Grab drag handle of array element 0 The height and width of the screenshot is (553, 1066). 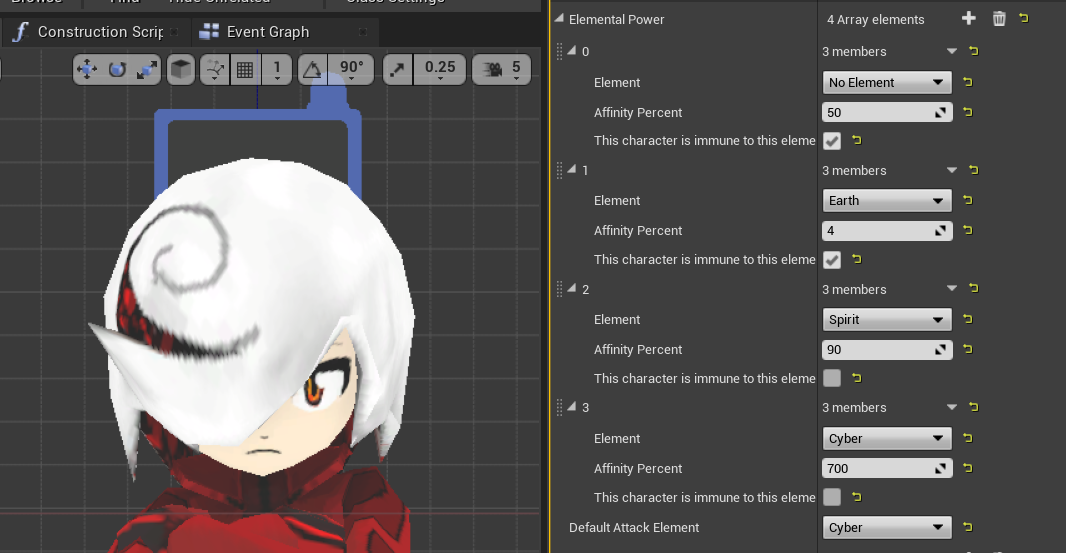pos(560,52)
